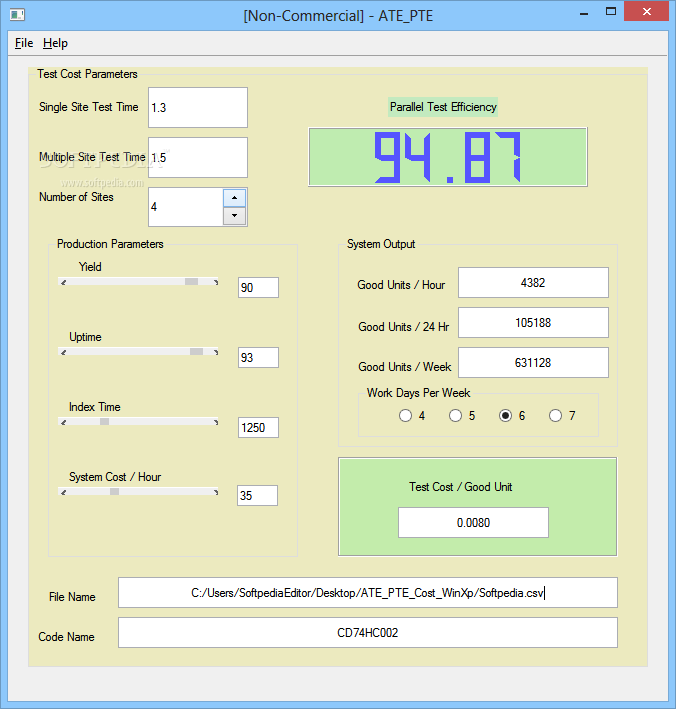The height and width of the screenshot is (709, 676).
Task: Click the Index Time field showing 1250
Action: 258,427
